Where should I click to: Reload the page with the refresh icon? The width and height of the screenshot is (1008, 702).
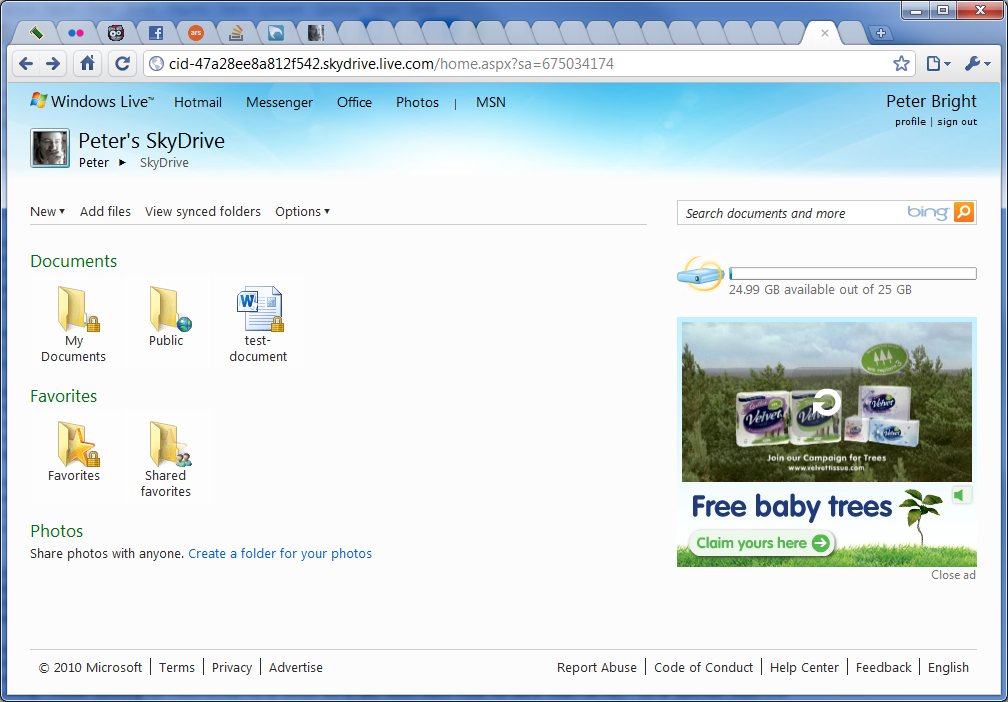pos(122,64)
